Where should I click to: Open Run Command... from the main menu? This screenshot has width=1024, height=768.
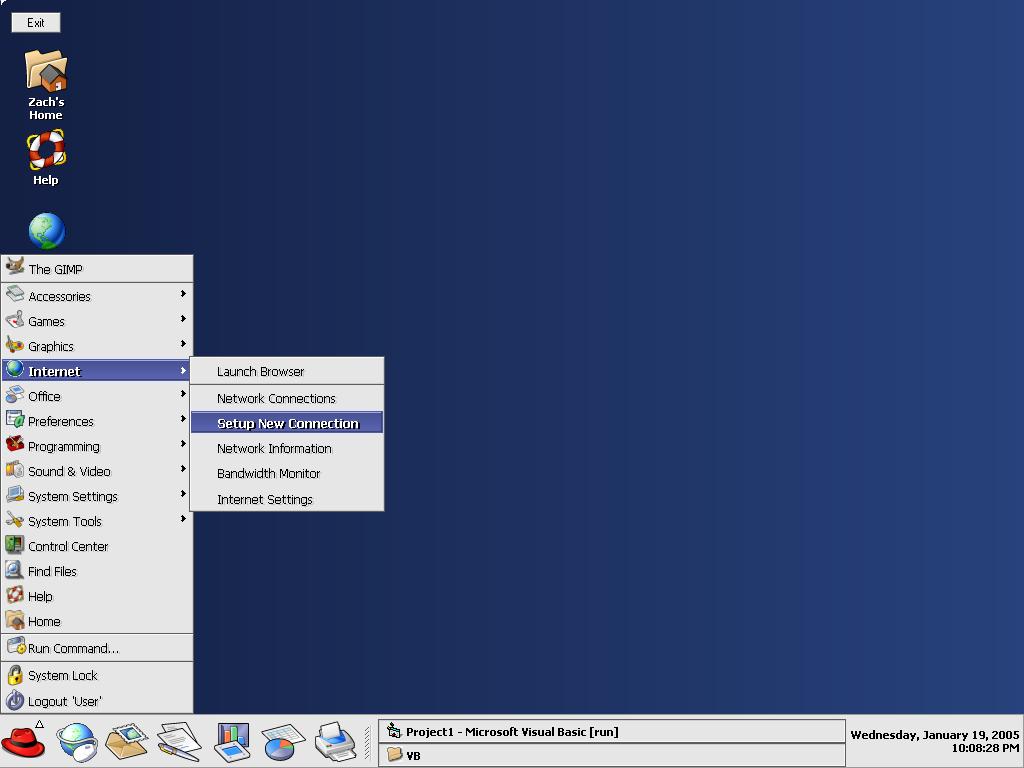click(x=72, y=648)
